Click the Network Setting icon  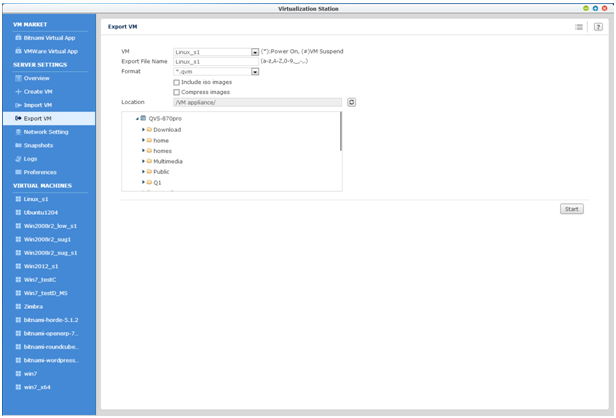[x=18, y=132]
